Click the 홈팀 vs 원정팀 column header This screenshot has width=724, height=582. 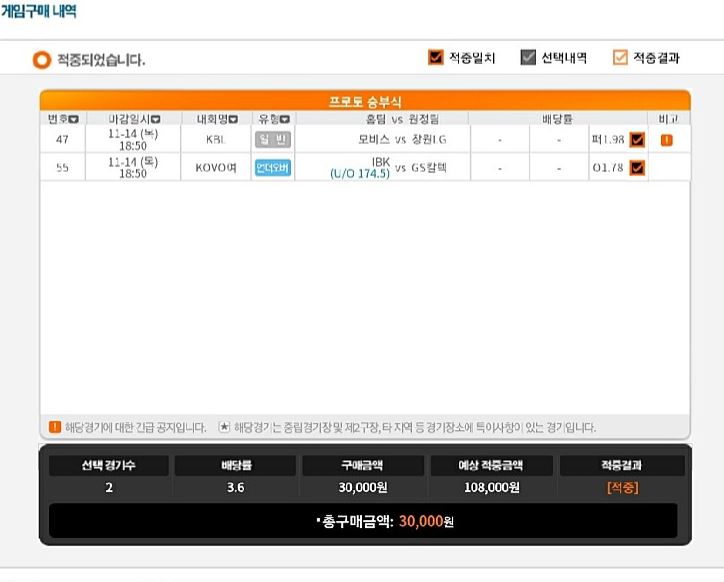(x=402, y=119)
